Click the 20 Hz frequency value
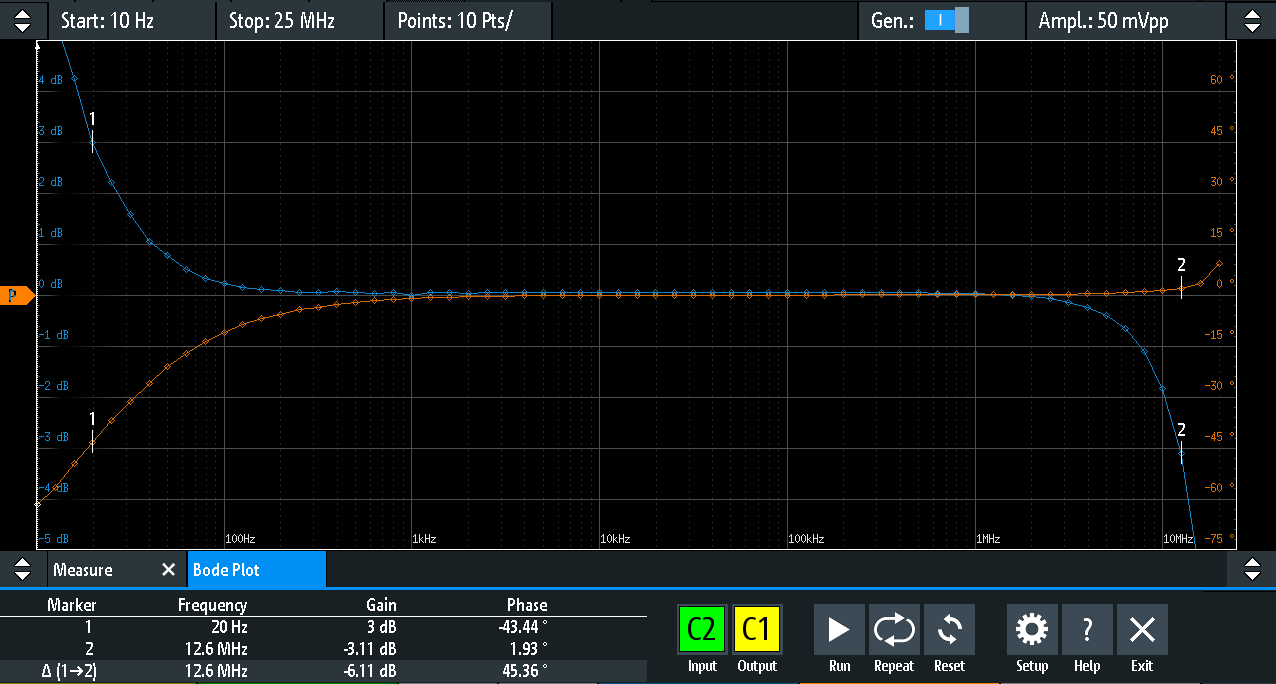The height and width of the screenshot is (684, 1276). coord(228,627)
